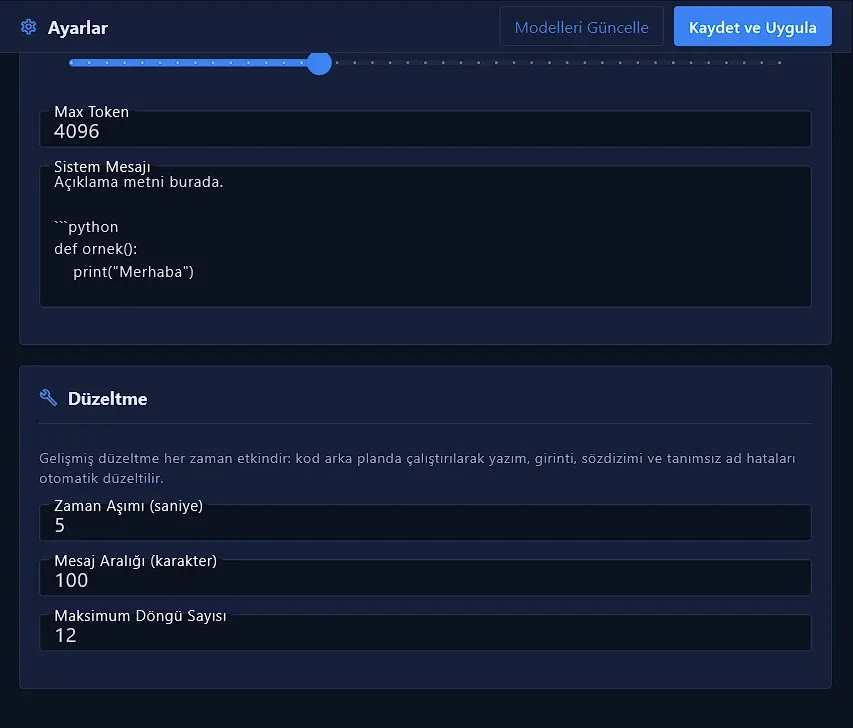Image resolution: width=853 pixels, height=728 pixels.
Task: Focus the Maksimum Döngü Sayısı field
Action: 425,632
